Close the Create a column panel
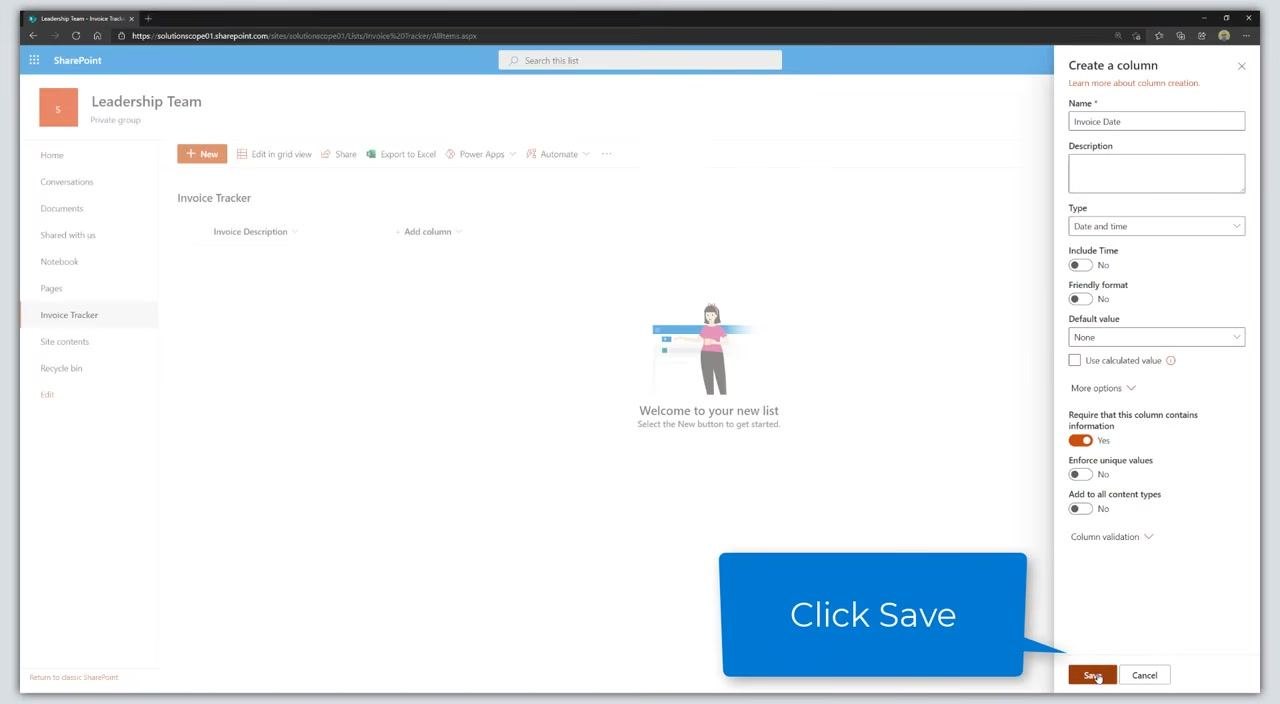Viewport: 1280px width, 704px height. click(1242, 66)
